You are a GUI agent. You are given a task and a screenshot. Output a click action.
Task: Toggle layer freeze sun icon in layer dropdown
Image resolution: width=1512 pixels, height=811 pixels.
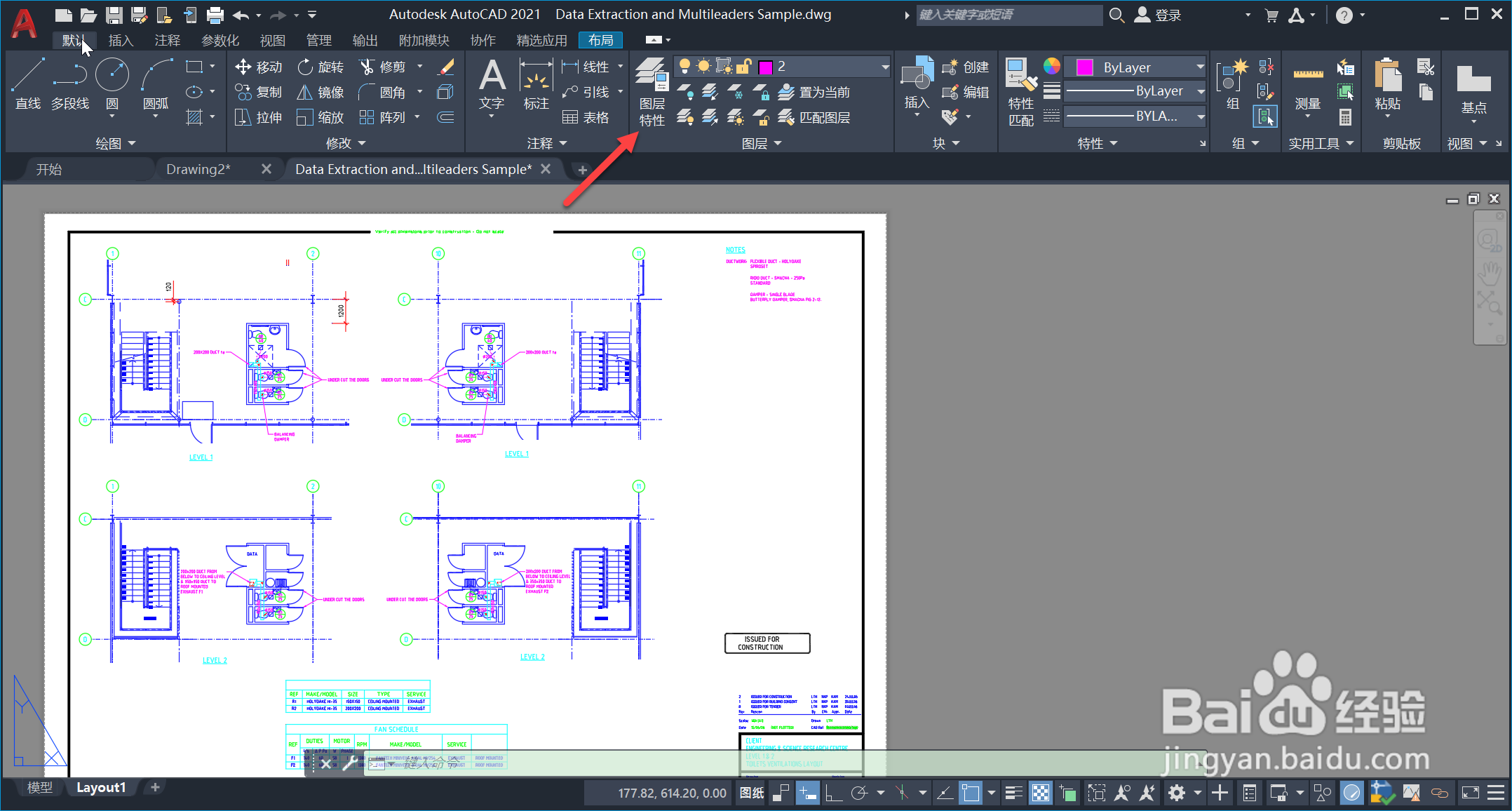coord(703,67)
